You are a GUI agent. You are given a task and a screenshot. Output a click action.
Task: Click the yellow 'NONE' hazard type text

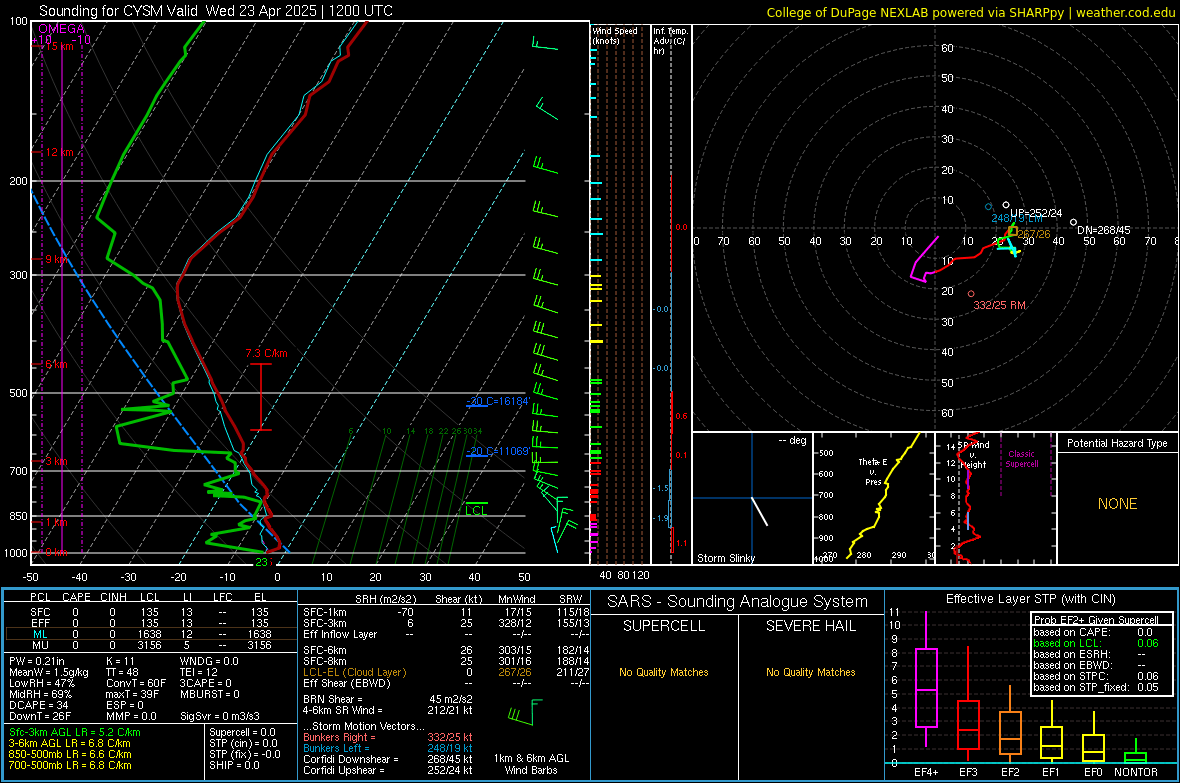pyautogui.click(x=1118, y=504)
